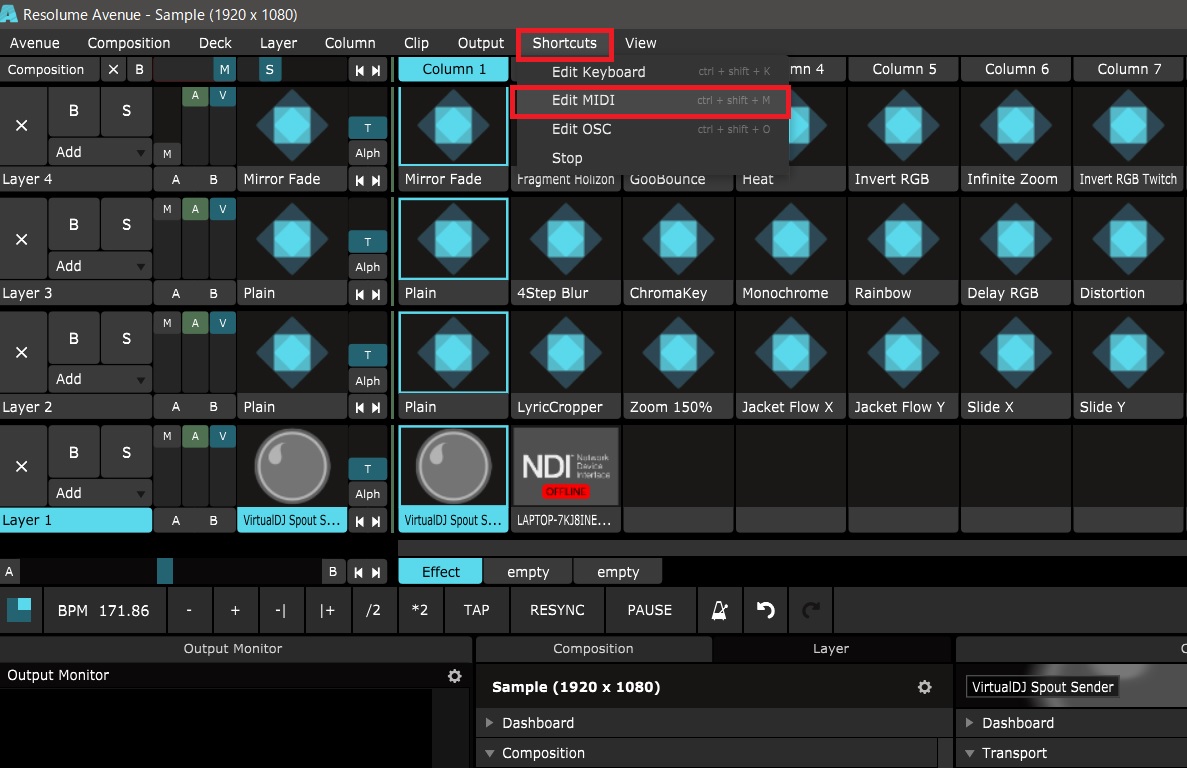The image size is (1187, 768).
Task: Toggle Layer 1 Solo S button
Action: tap(126, 452)
